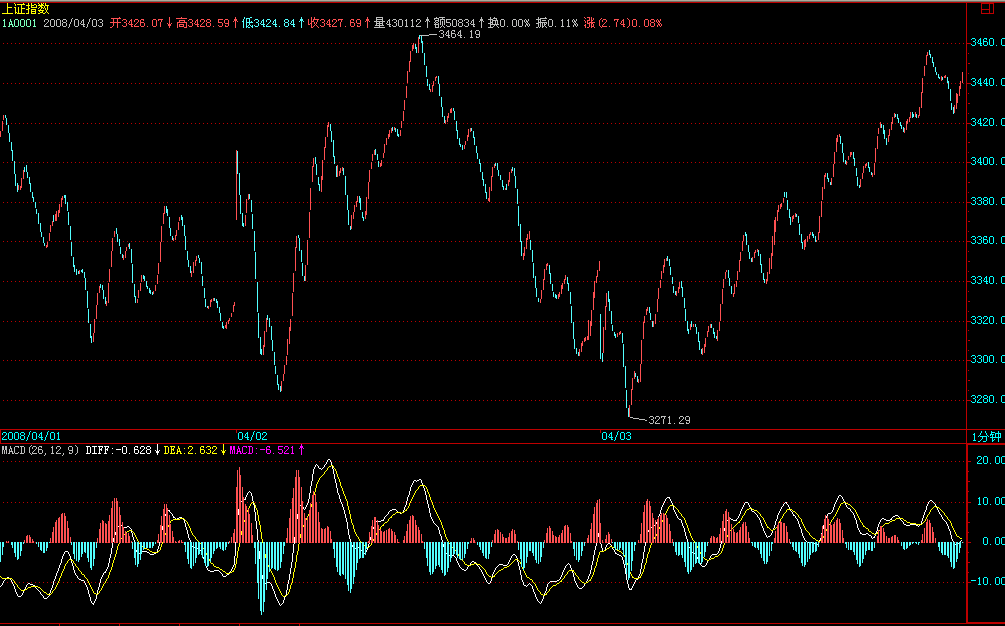Click the down arrow after DIFF value
Screen dimensions: 1005x626
tap(157, 450)
